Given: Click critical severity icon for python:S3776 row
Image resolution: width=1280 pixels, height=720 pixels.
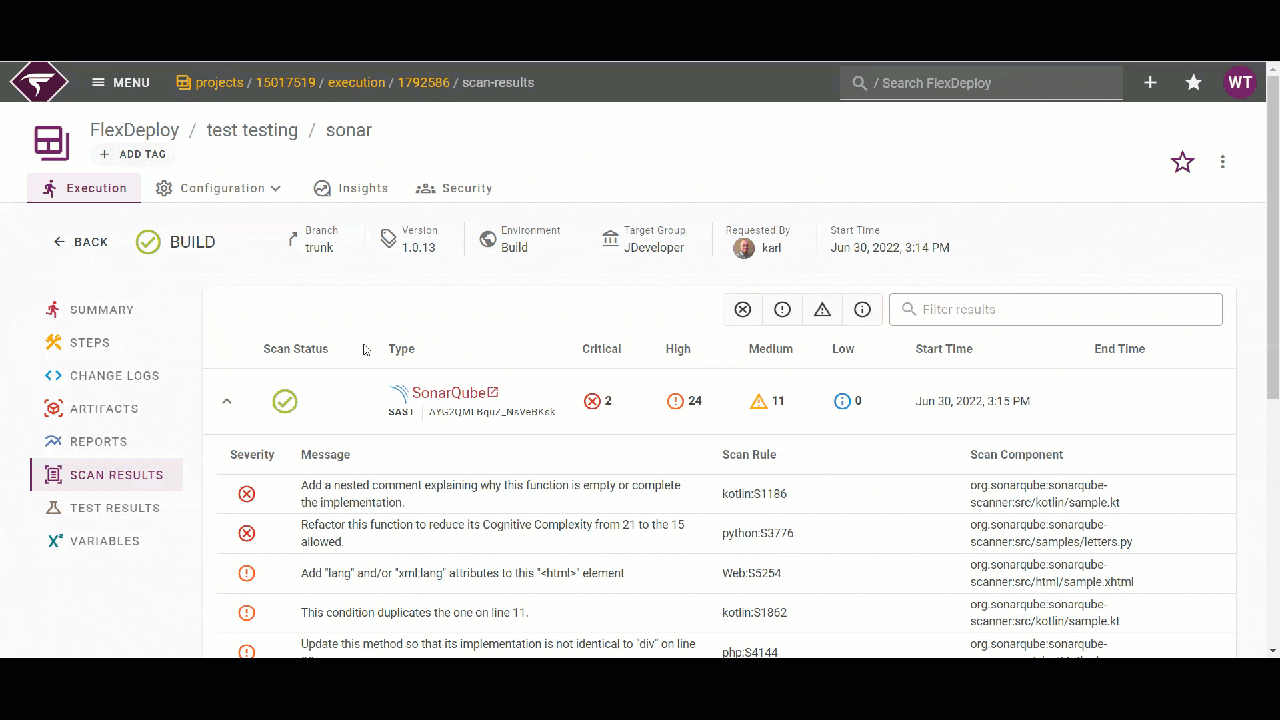Looking at the screenshot, I should (247, 533).
